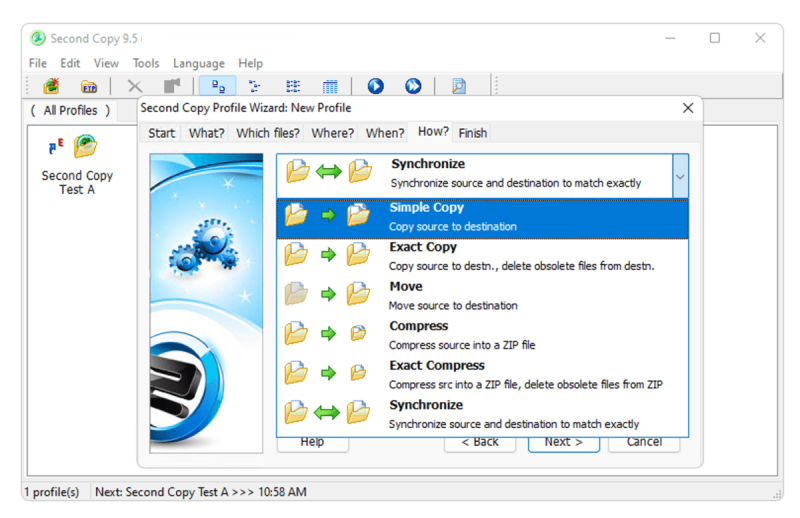The image size is (800, 518).
Task: Open the All Profiles group tab
Action: [70, 110]
